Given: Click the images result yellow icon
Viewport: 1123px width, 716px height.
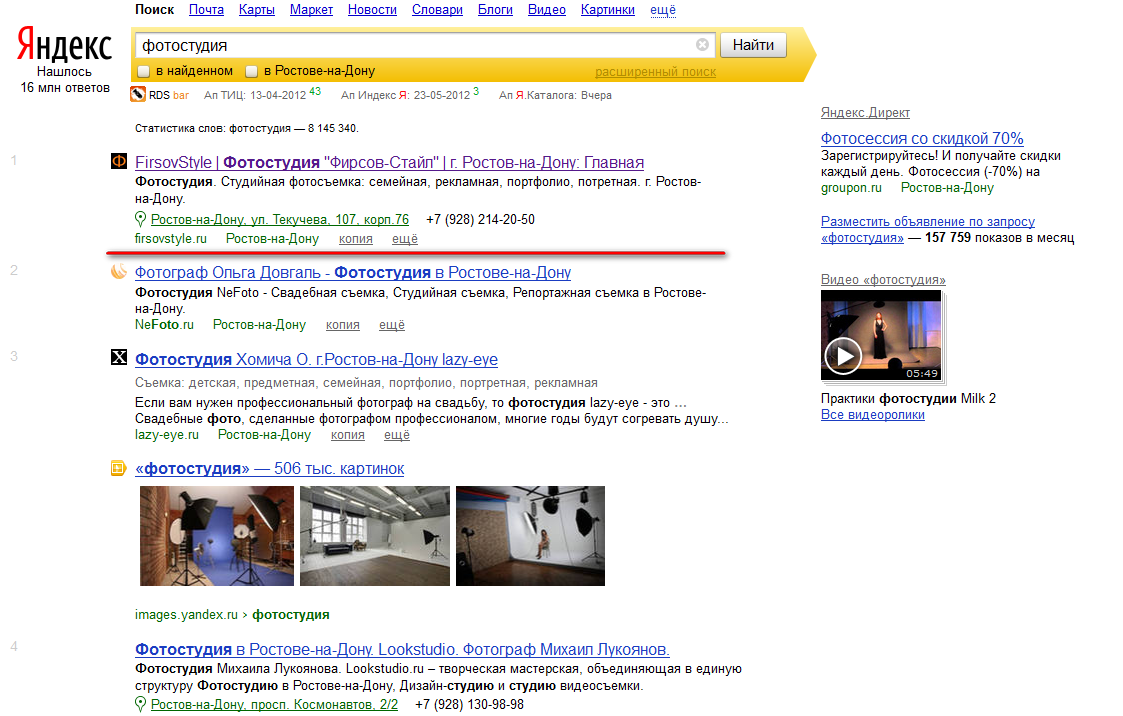Looking at the screenshot, I should tap(118, 468).
